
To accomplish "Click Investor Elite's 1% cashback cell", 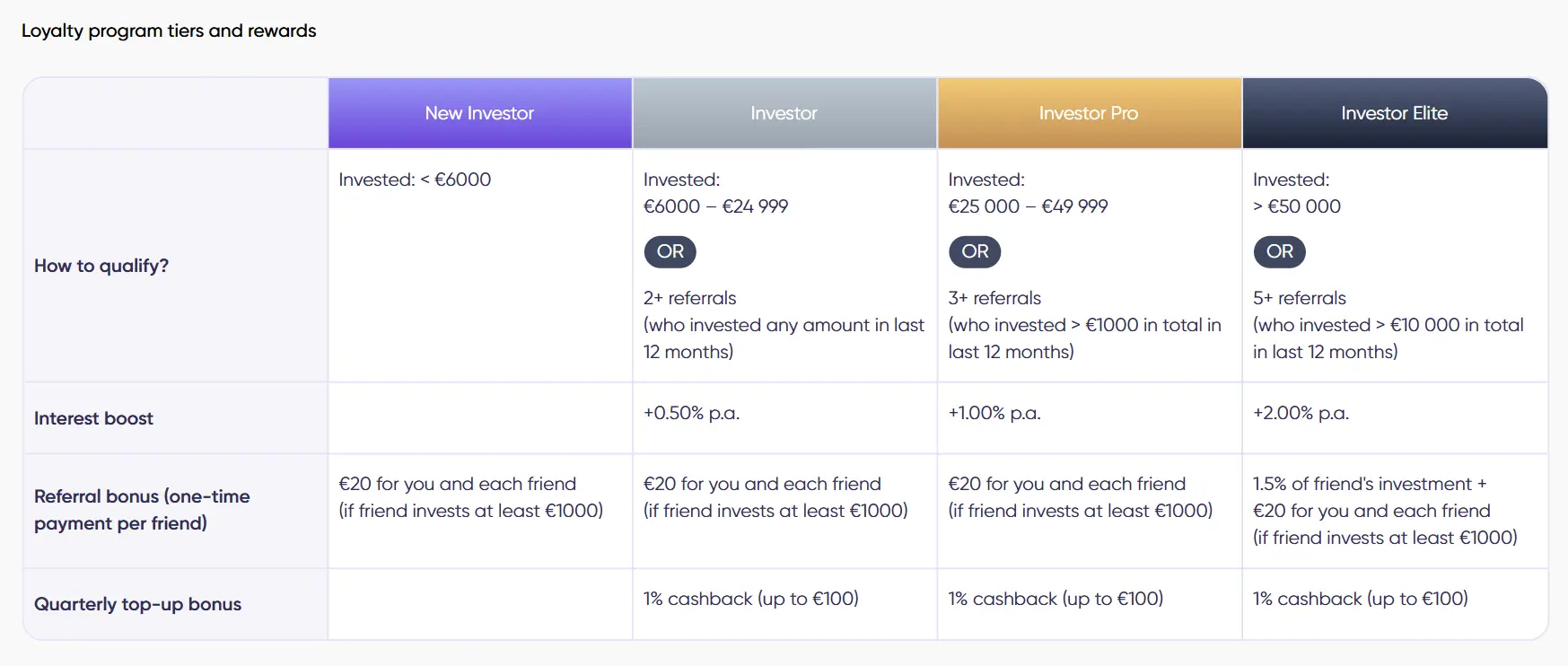I will click(x=1360, y=599).
